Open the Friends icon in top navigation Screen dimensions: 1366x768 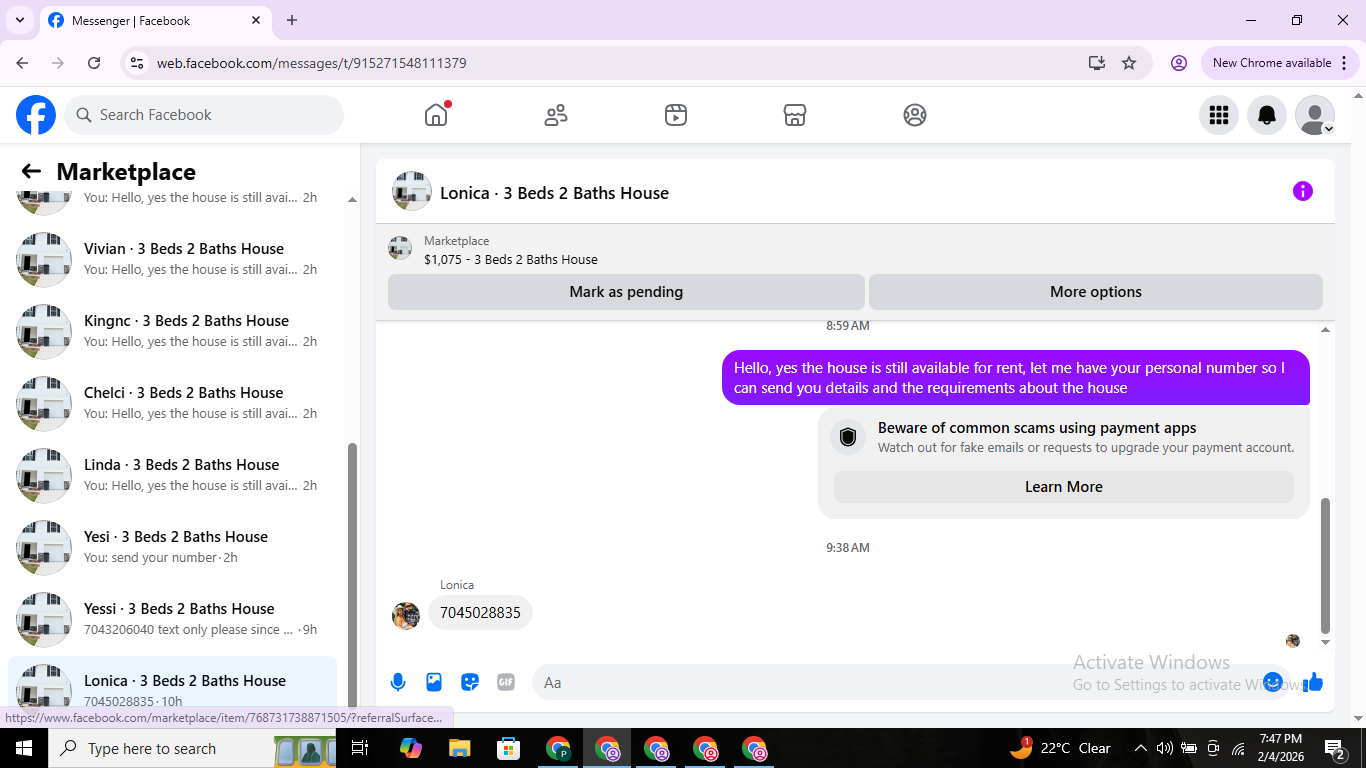pyautogui.click(x=556, y=115)
